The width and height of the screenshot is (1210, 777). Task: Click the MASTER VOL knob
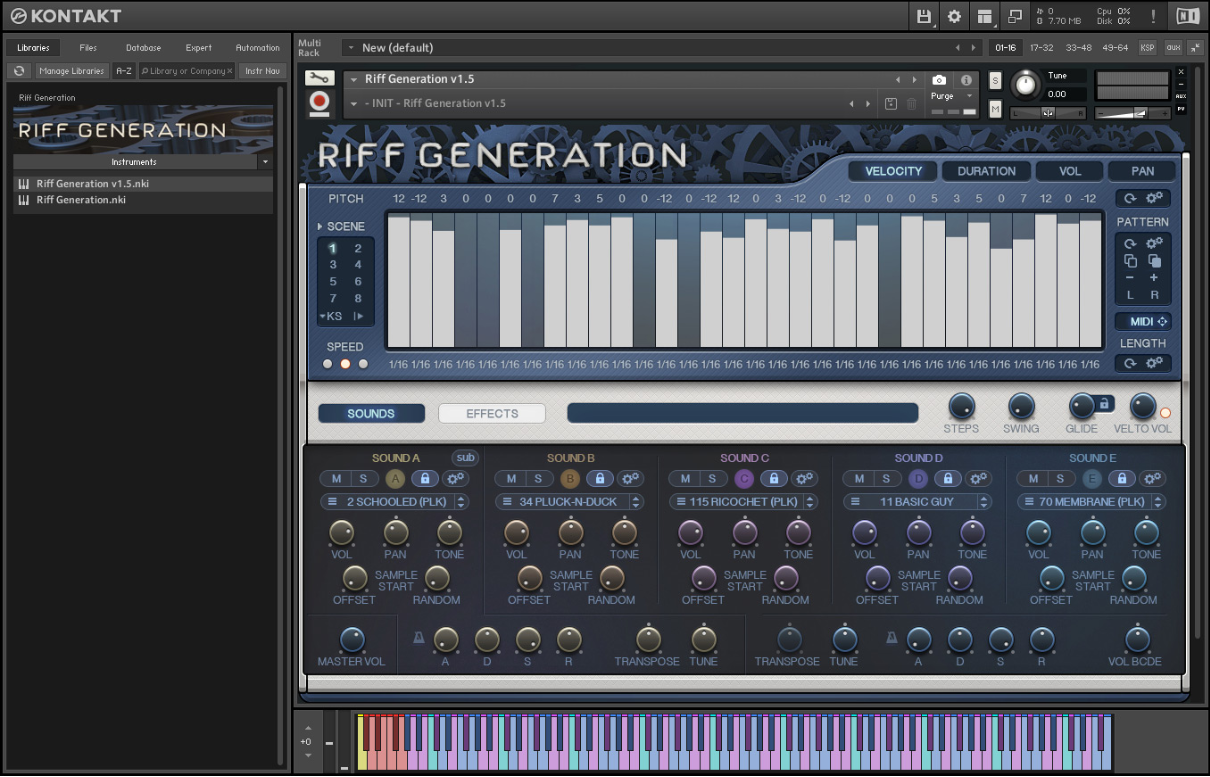coord(352,640)
